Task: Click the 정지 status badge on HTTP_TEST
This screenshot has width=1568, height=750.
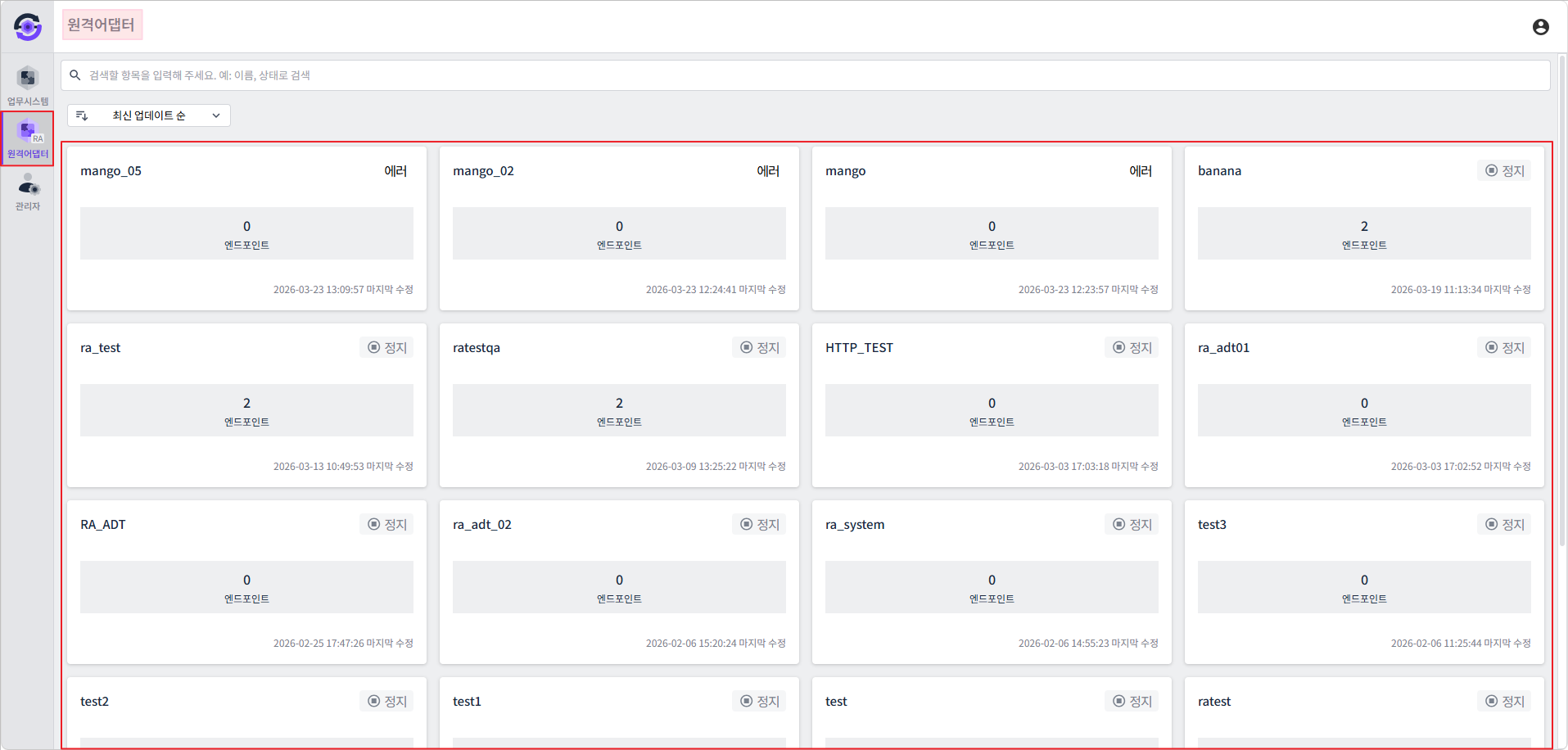Action: 1132,348
